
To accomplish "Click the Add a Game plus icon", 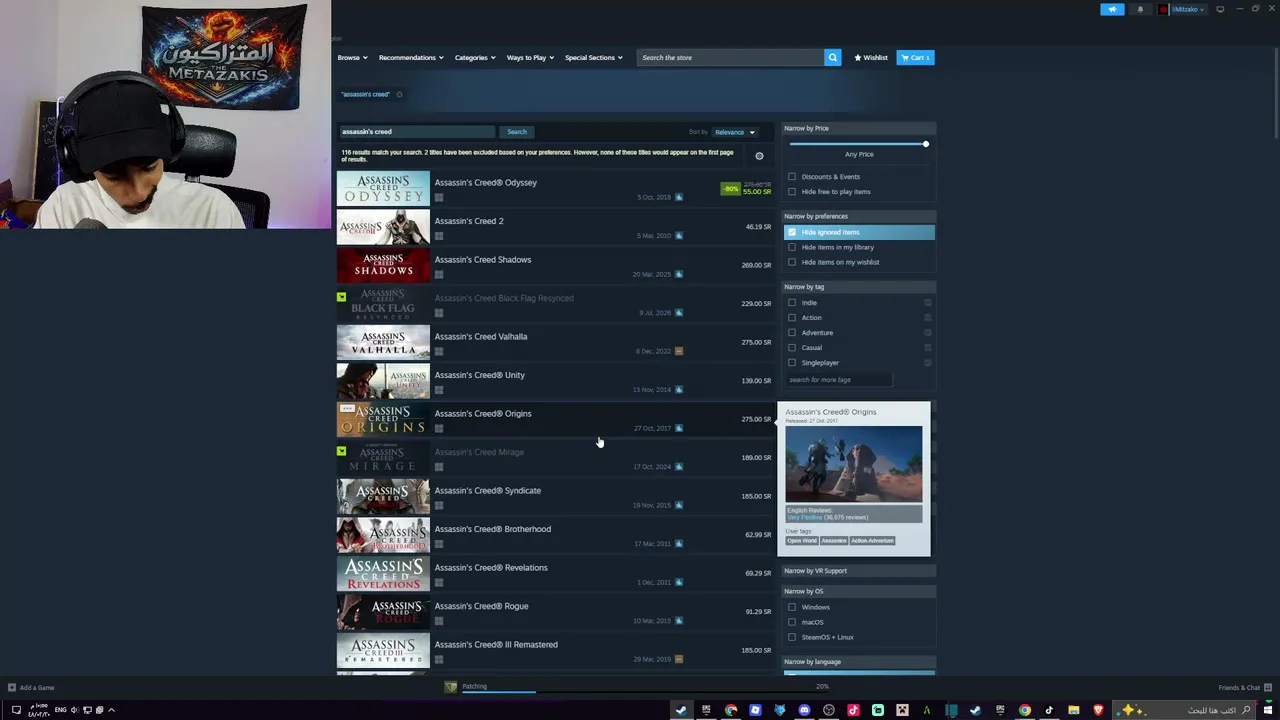I will pyautogui.click(x=12, y=688).
